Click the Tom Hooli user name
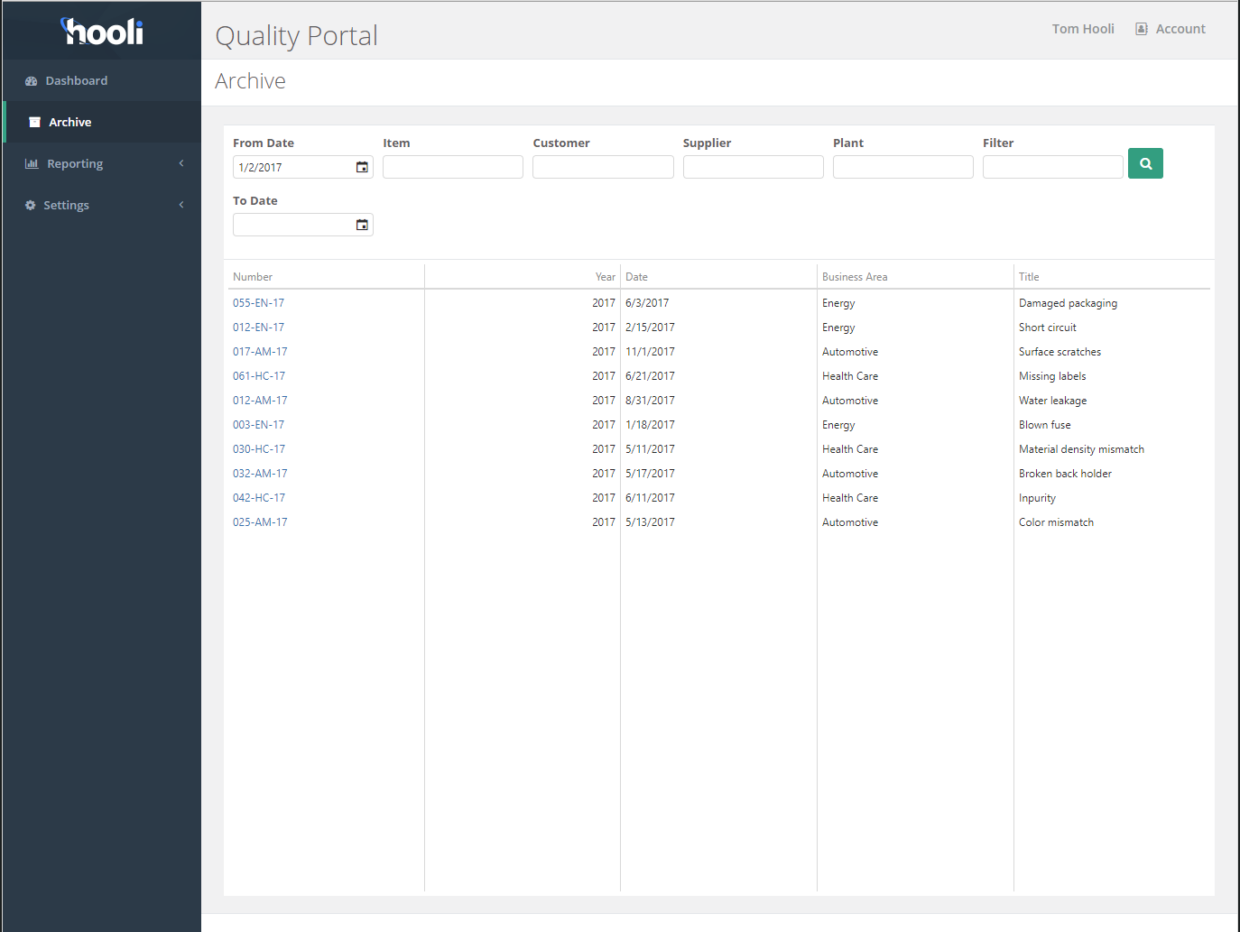This screenshot has height=932, width=1240. pos(1083,29)
